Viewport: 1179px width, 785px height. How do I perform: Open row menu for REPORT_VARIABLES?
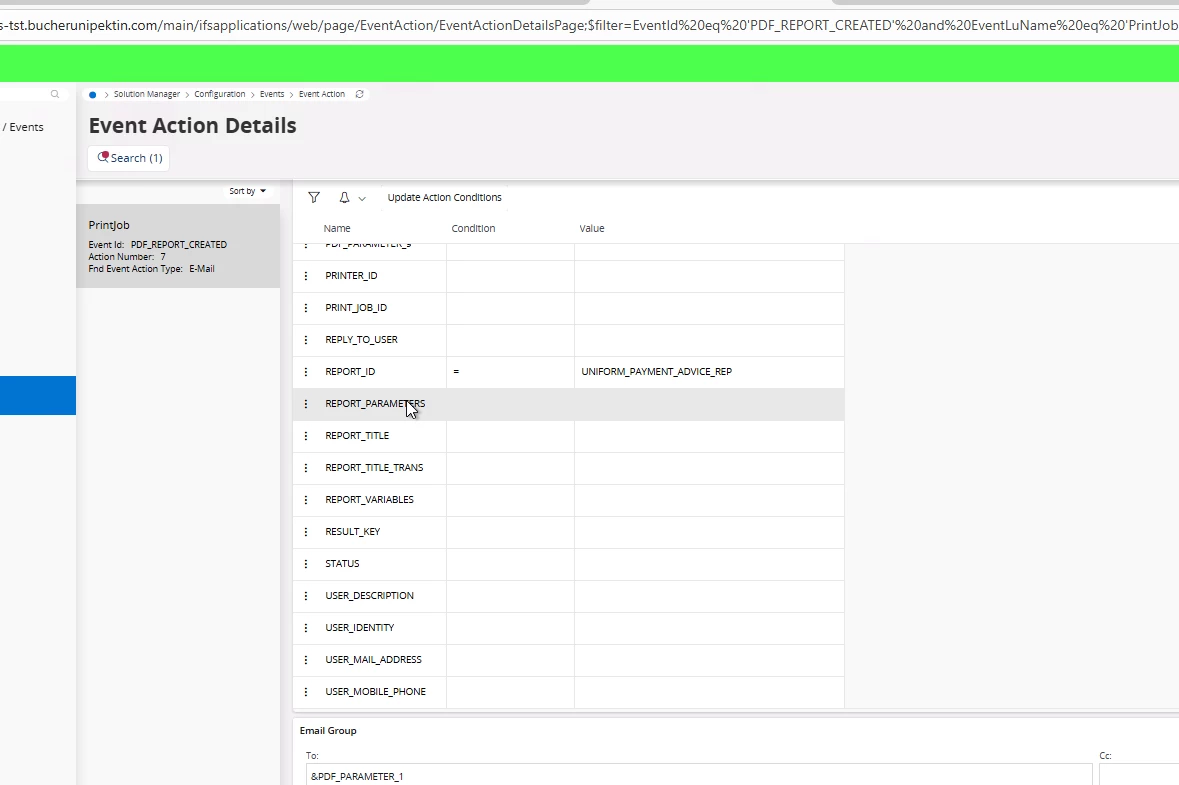[x=306, y=499]
